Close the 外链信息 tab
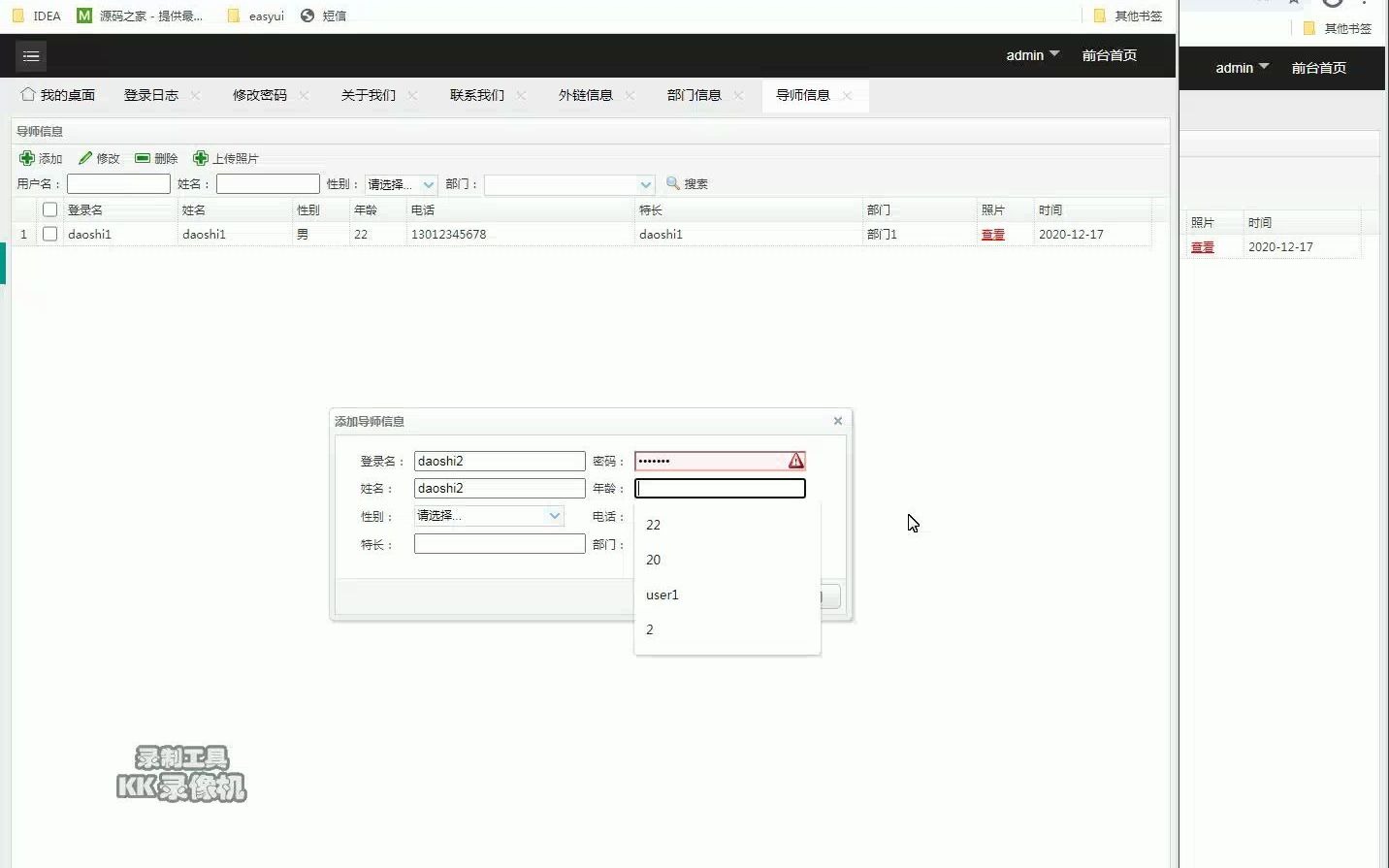The image size is (1389, 868). click(630, 95)
